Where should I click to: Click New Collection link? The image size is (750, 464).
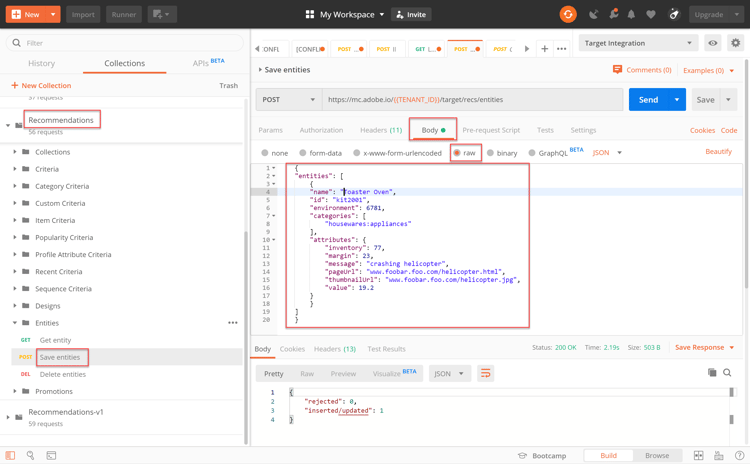click(x=41, y=85)
